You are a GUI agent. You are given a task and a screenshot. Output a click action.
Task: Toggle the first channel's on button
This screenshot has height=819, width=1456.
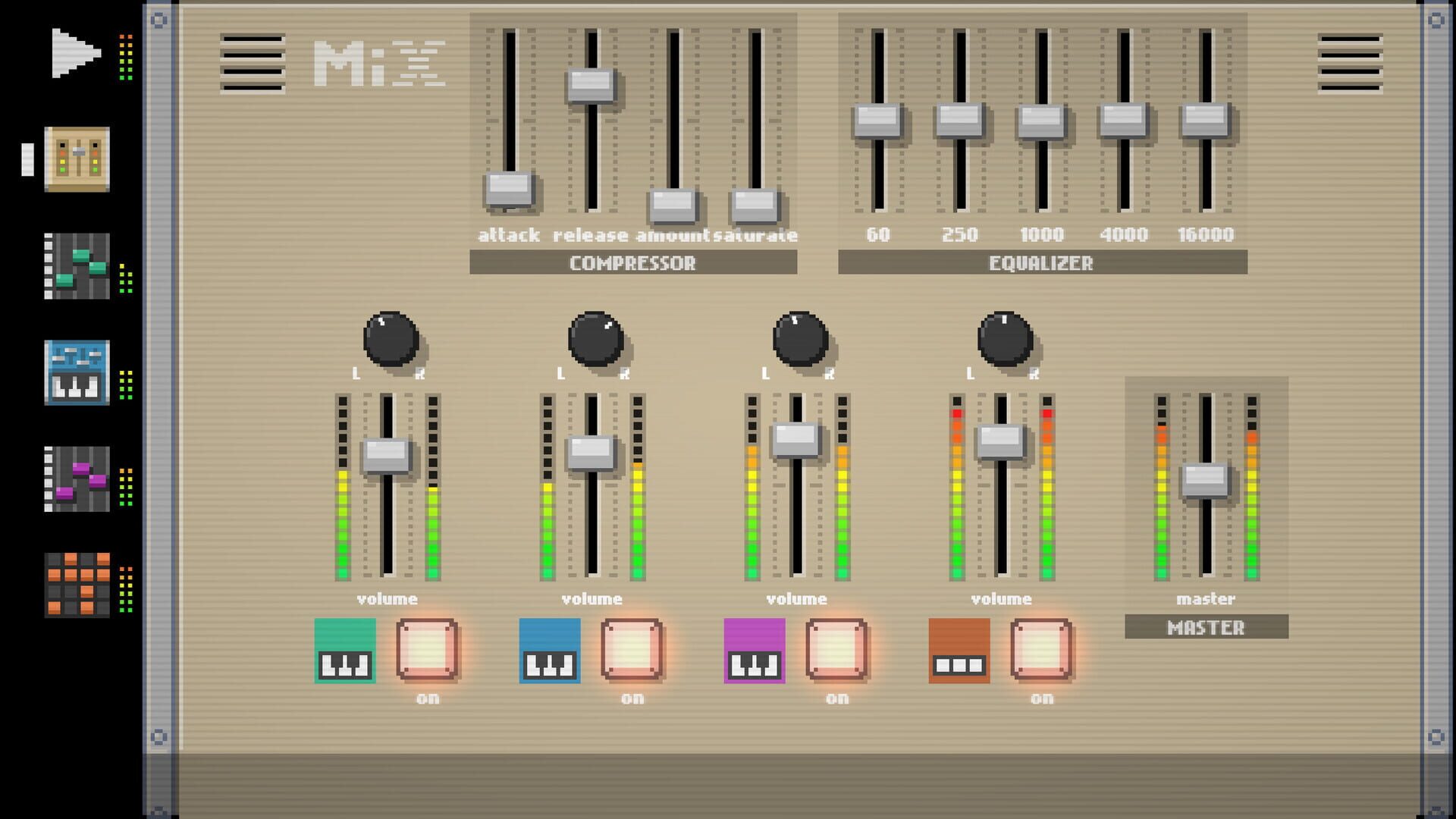tap(428, 651)
